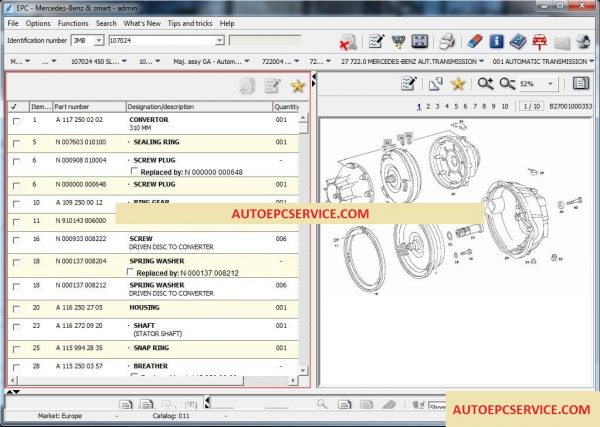Click the envelope mail icon
Screen dimensions: 600x427
click(562, 42)
